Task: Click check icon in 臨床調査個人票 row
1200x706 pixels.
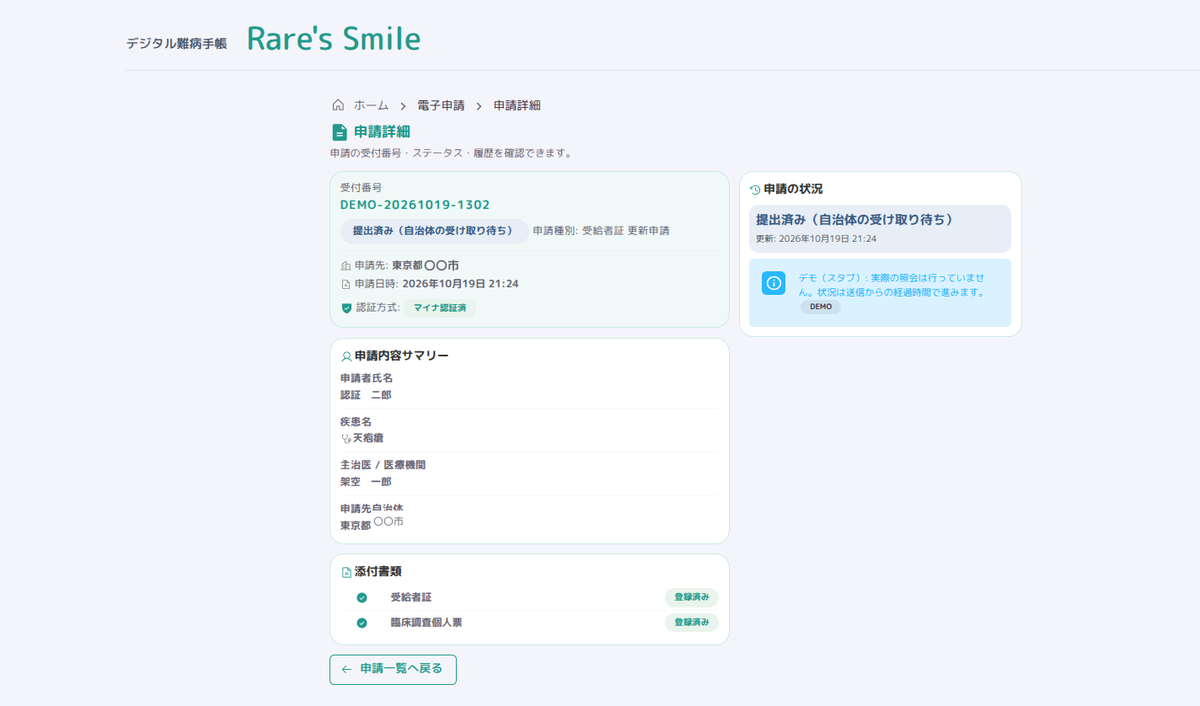Action: coord(362,623)
